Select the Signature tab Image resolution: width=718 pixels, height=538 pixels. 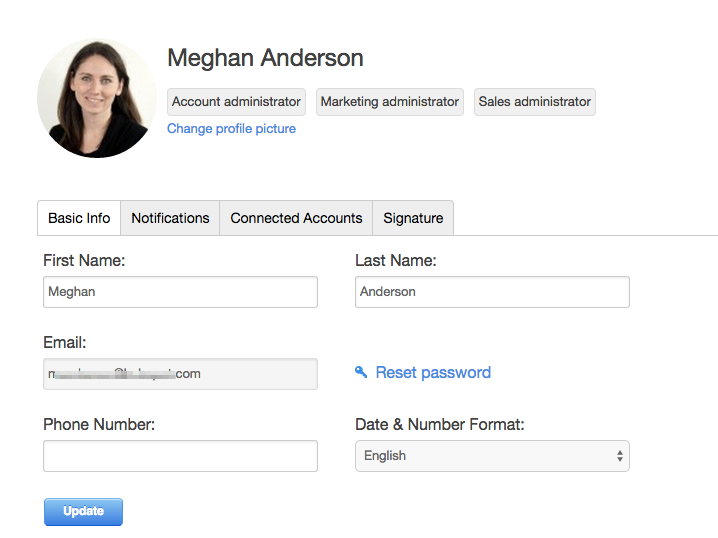pos(413,218)
